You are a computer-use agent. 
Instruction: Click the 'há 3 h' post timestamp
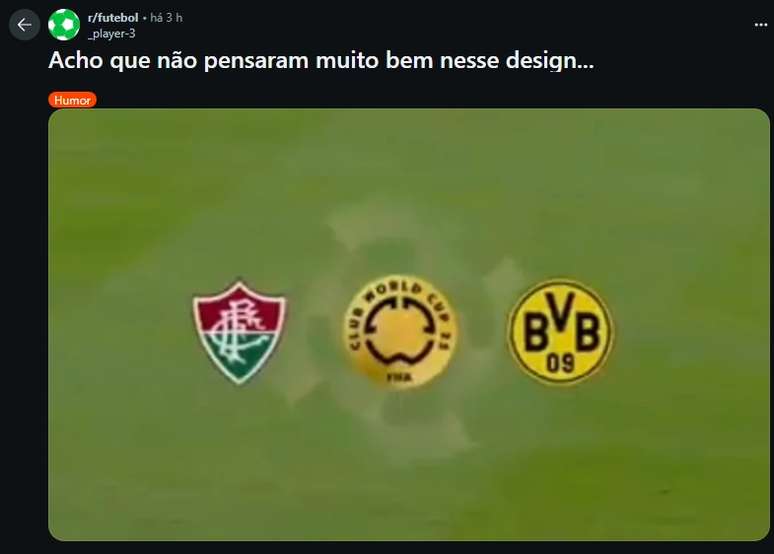[x=166, y=18]
